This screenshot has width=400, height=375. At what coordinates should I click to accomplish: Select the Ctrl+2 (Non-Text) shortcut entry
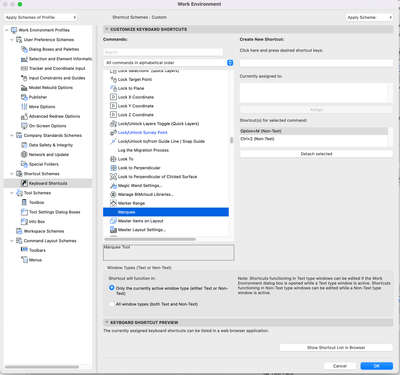point(314,139)
